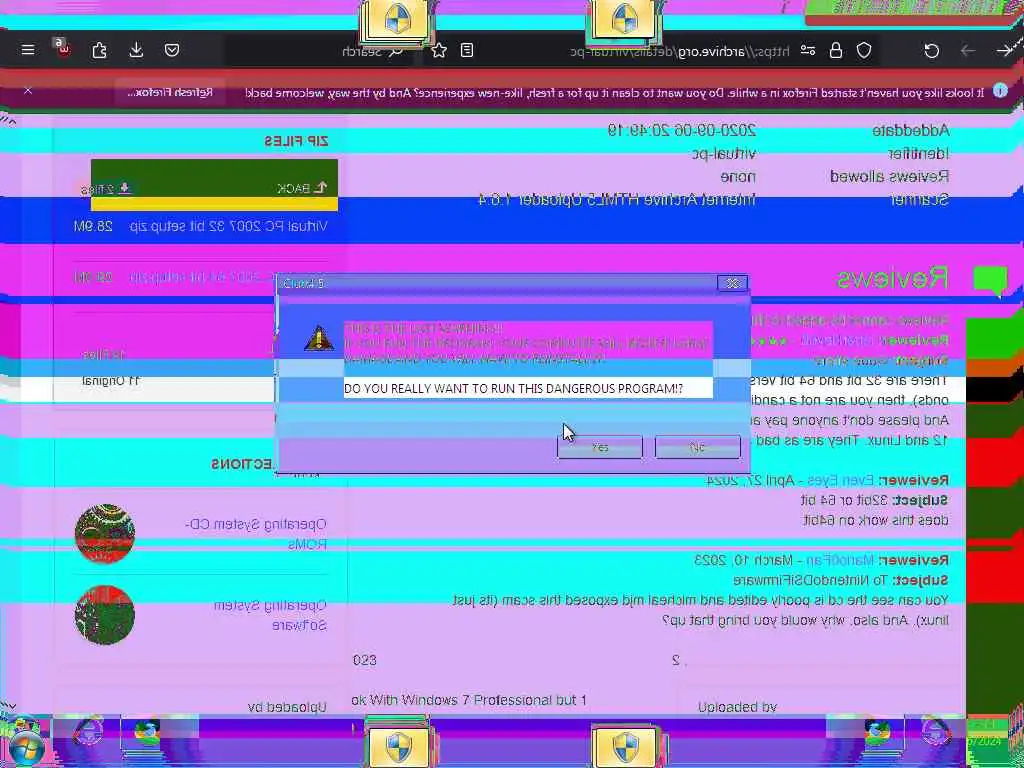Click the padlock site security icon

click(x=835, y=50)
